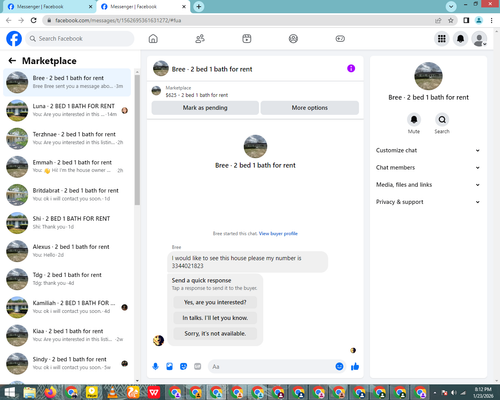This screenshot has width=500, height=400.
Task: Select the second Messenger browser tab
Action: tap(143, 7)
